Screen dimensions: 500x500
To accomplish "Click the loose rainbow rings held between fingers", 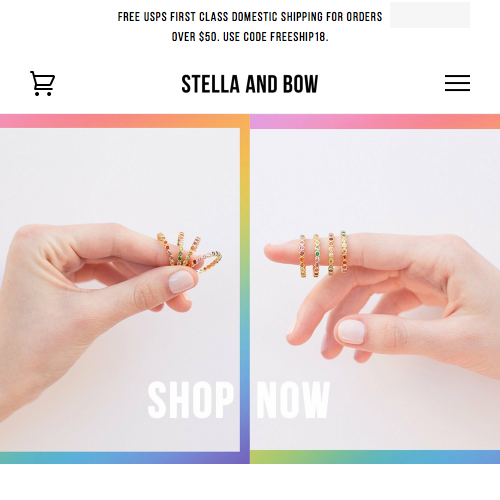I will coord(189,253).
